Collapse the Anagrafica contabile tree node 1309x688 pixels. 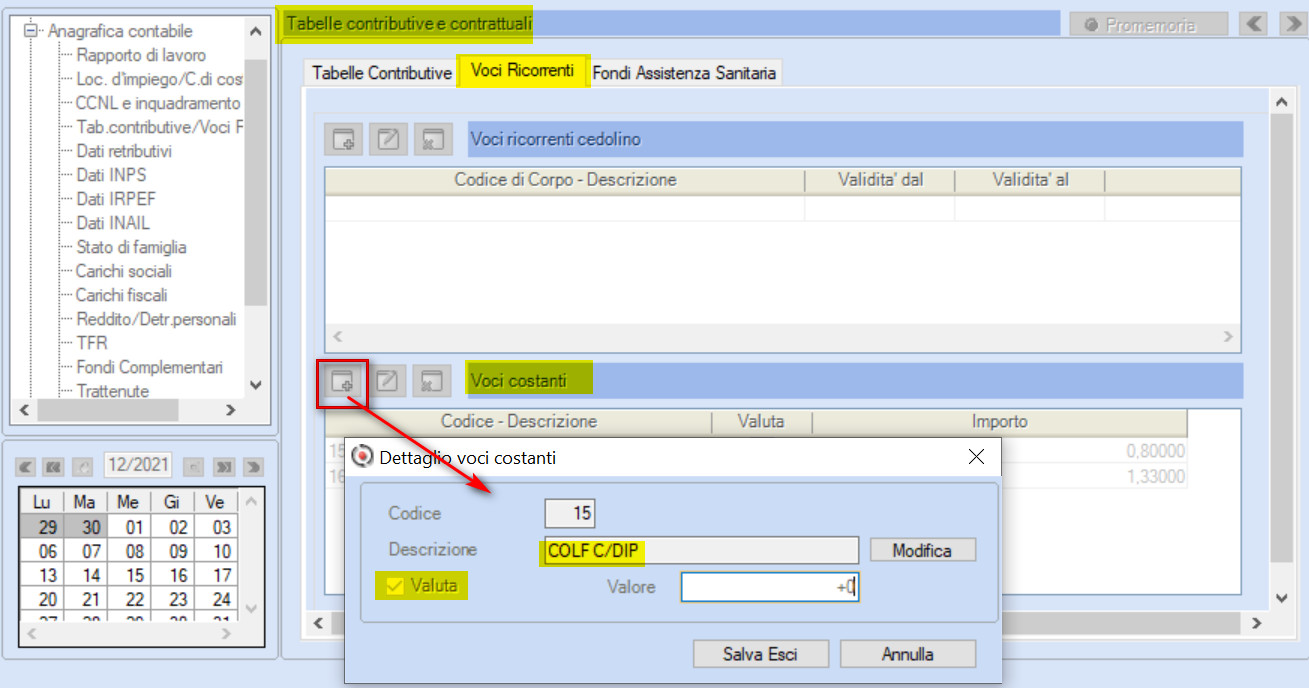(x=30, y=31)
